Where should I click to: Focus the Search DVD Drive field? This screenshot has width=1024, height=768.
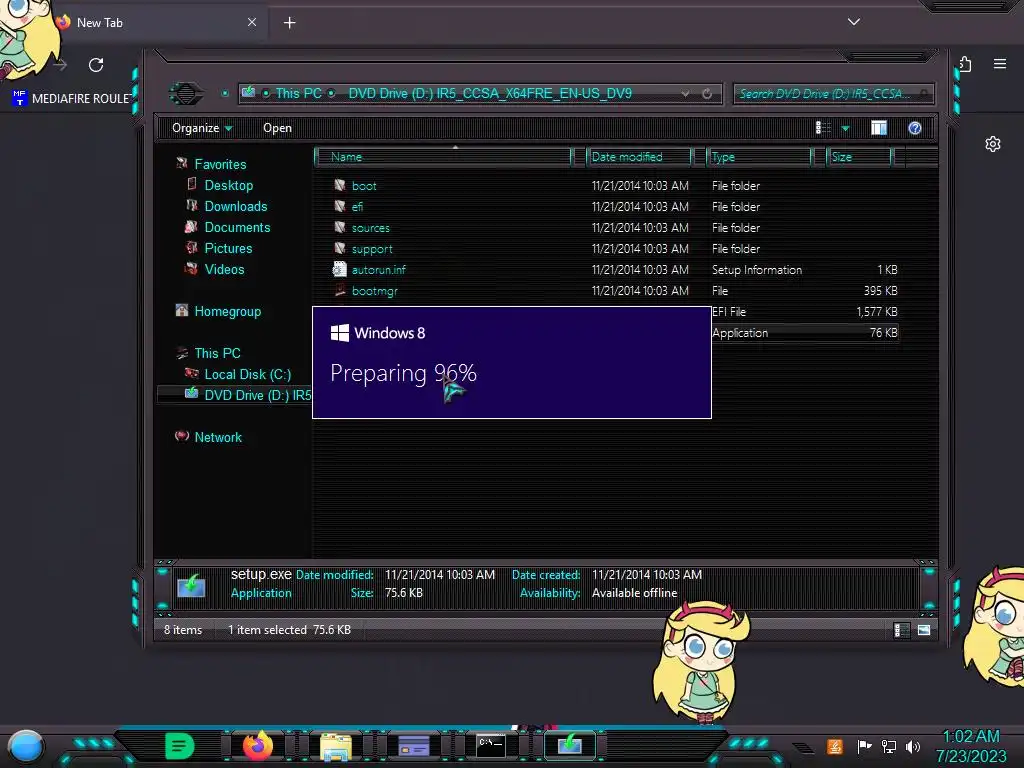[833, 94]
